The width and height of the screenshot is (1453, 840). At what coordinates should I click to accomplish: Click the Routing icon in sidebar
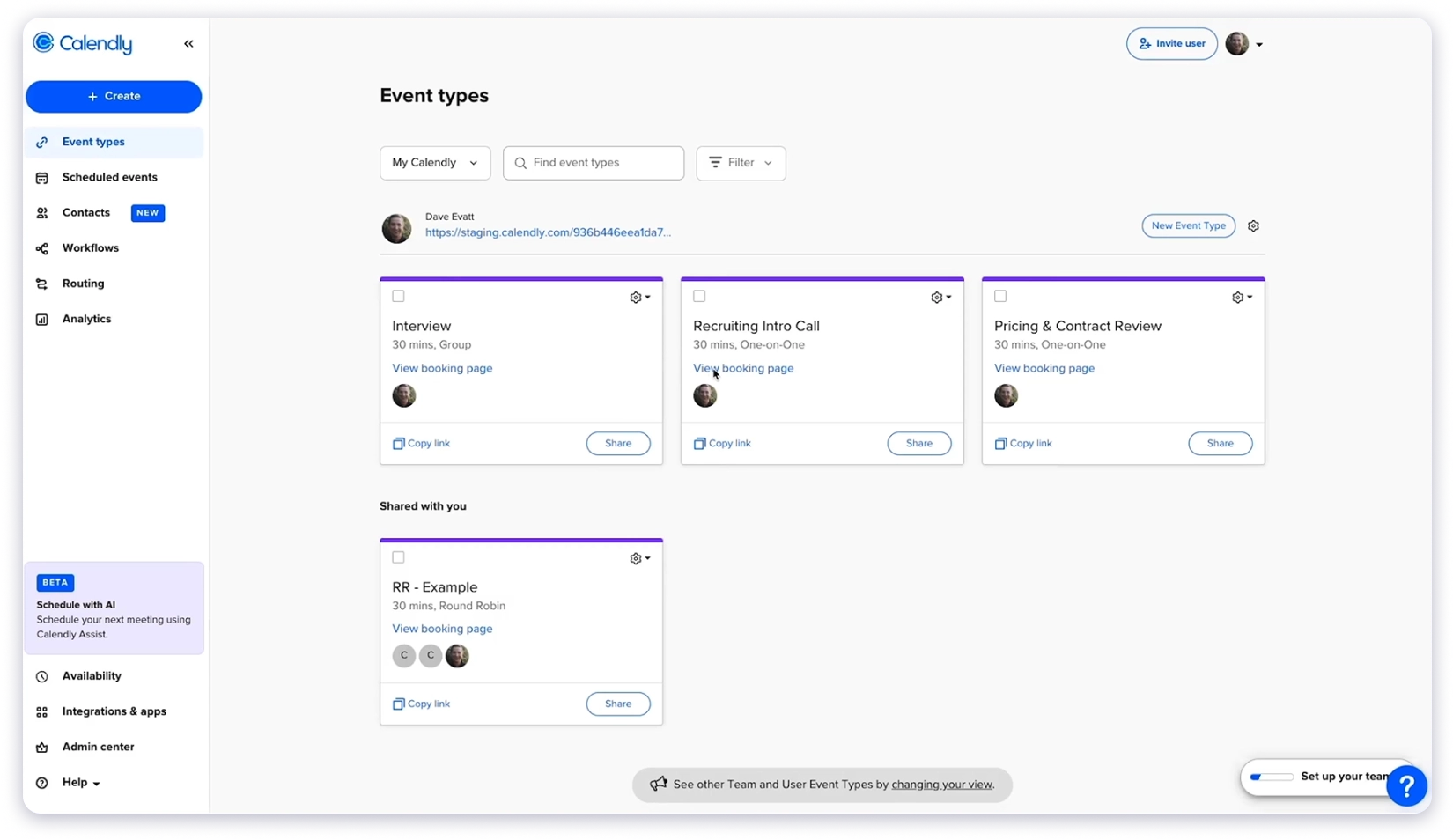pyautogui.click(x=41, y=284)
